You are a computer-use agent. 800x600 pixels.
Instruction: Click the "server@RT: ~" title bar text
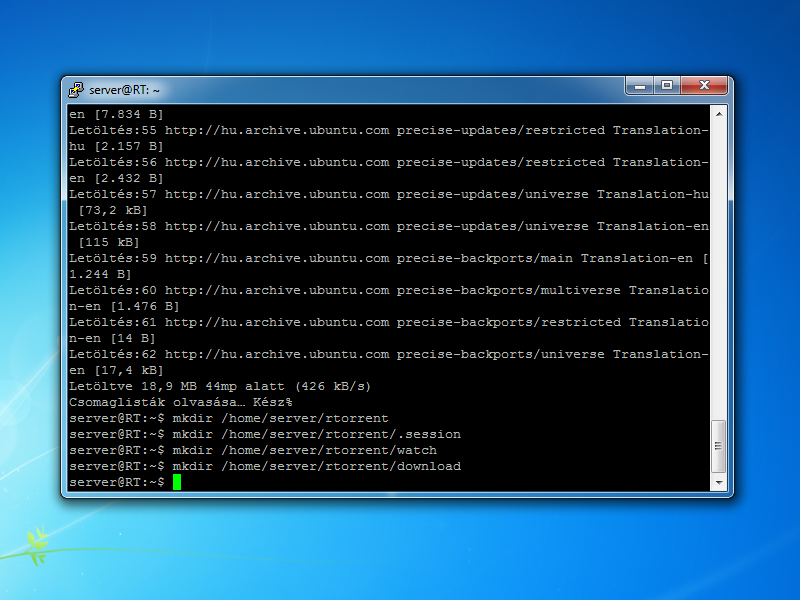[x=124, y=90]
